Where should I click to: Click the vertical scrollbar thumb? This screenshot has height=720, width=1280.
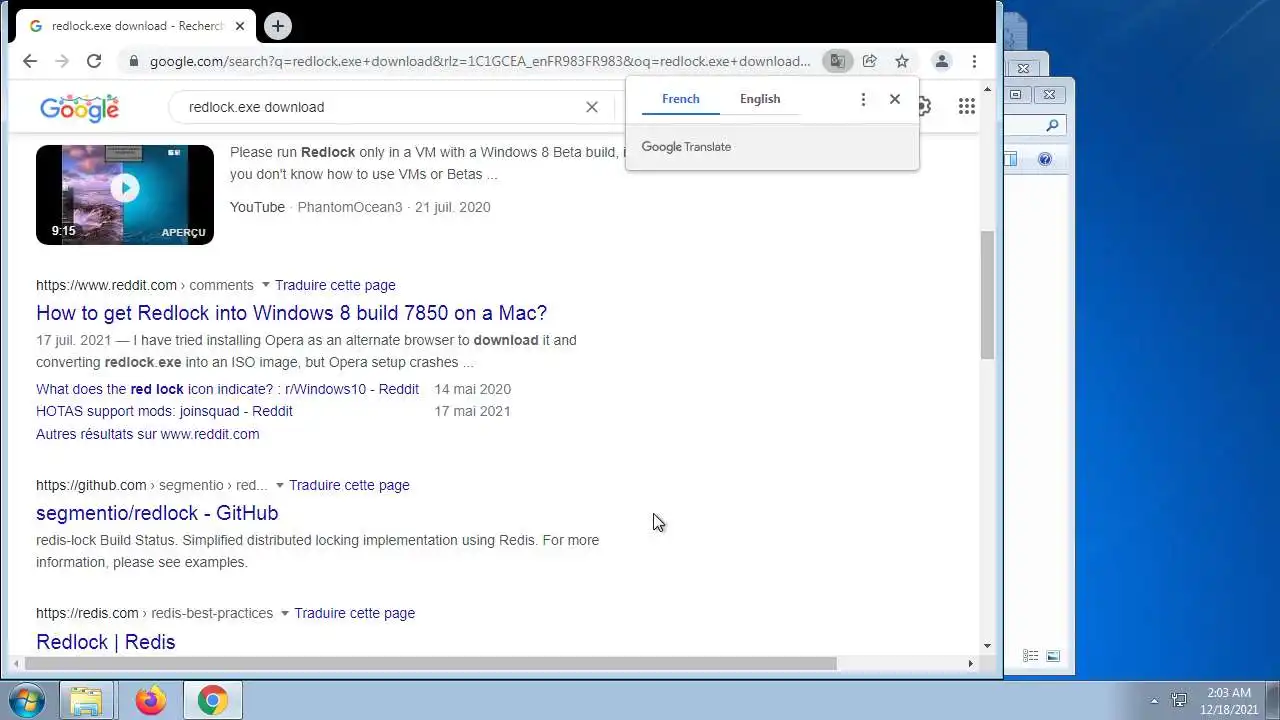tap(987, 295)
